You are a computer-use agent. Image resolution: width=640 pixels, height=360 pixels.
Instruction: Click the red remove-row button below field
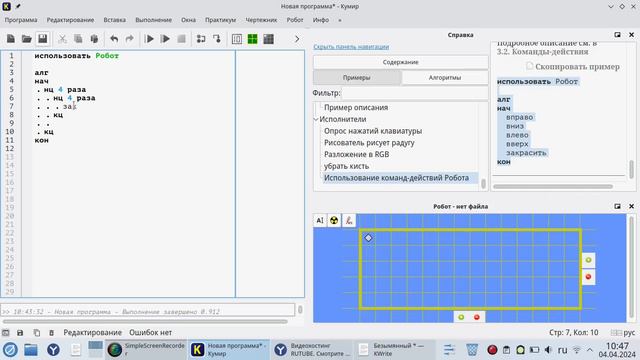pos(476,317)
